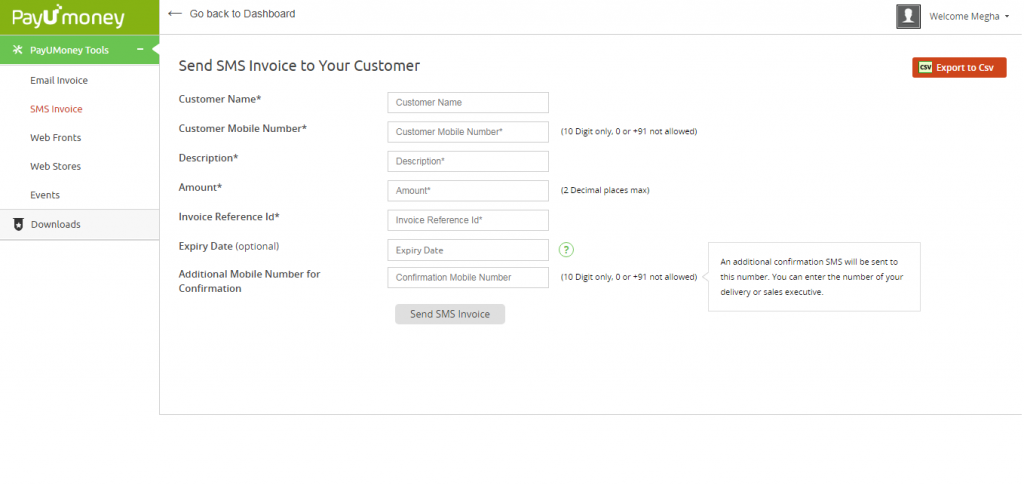Click the Send SMS Invoice button
Viewport: 1024px width, 485px height.
(450, 314)
